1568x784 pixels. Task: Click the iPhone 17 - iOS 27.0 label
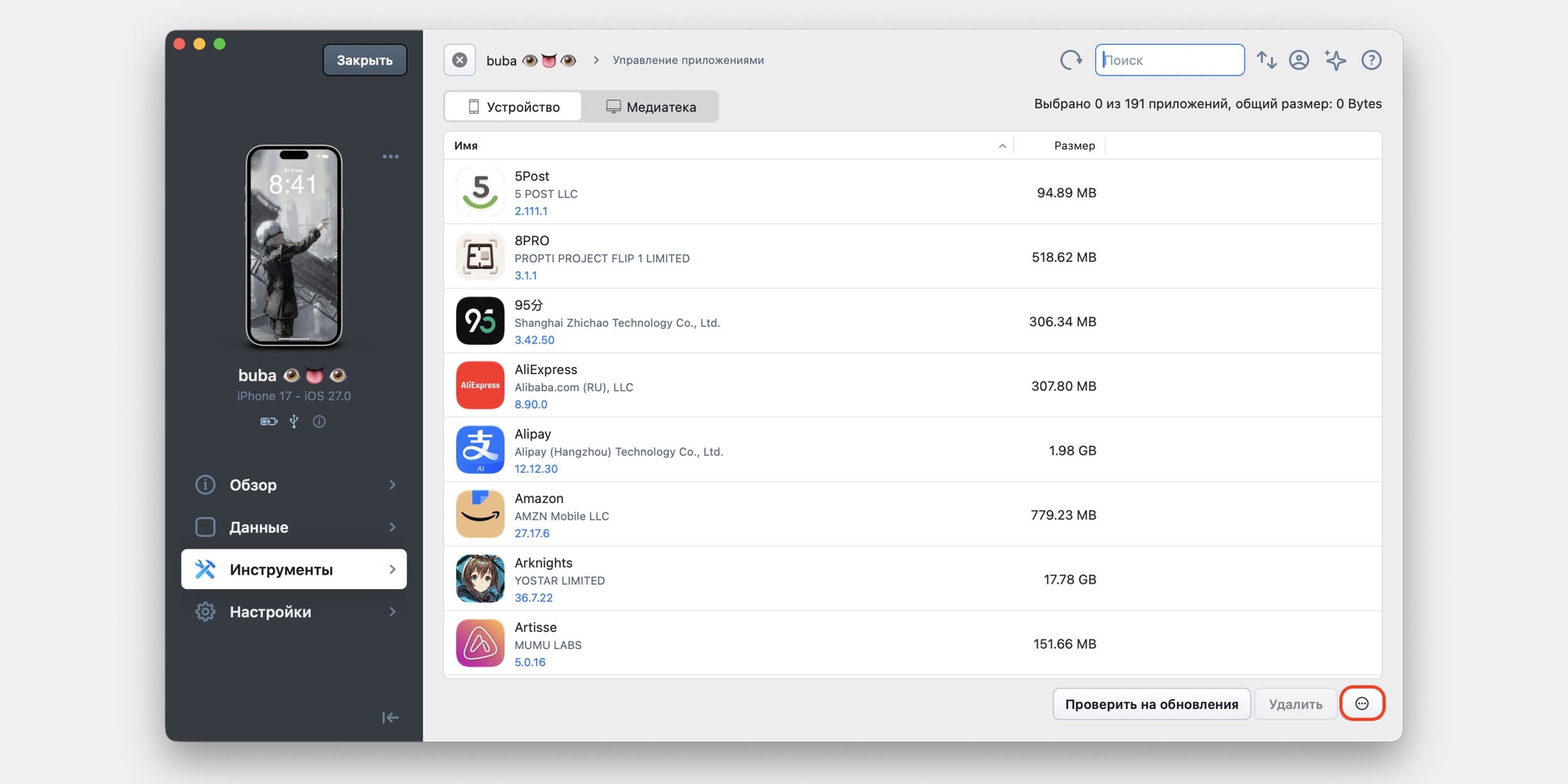pyautogui.click(x=294, y=396)
